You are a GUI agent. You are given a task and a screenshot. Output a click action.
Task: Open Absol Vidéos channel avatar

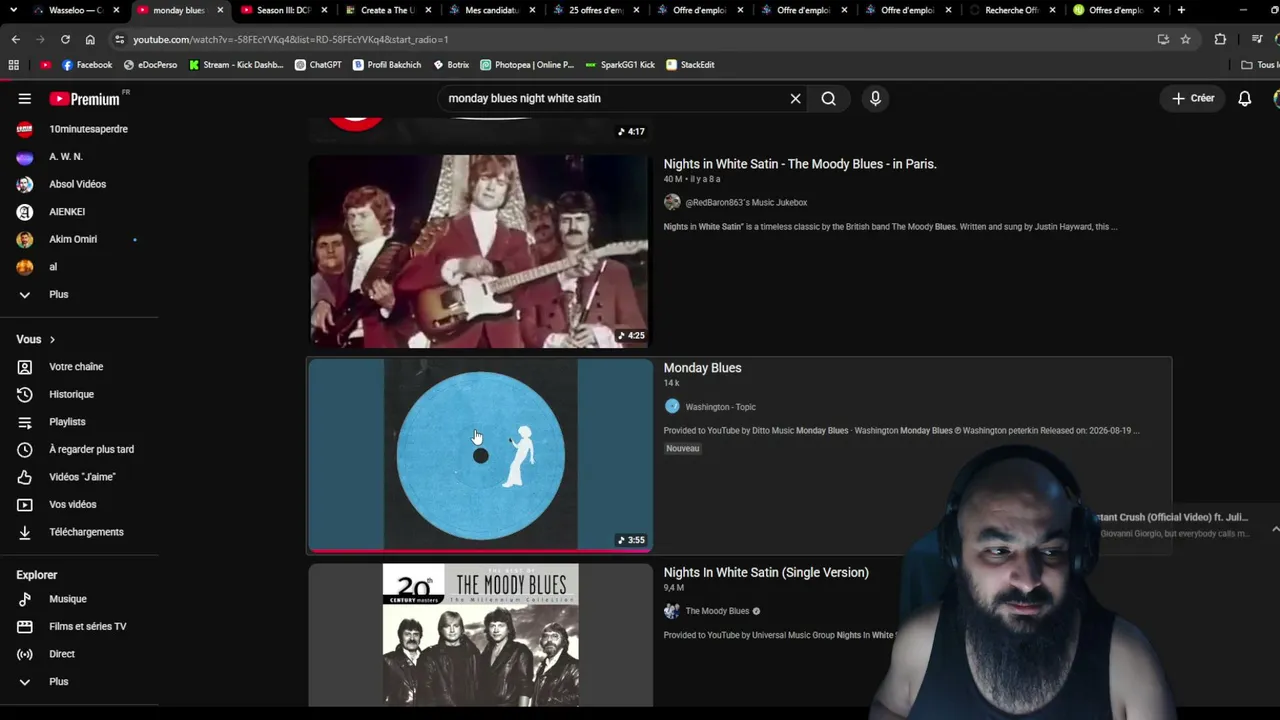(25, 184)
